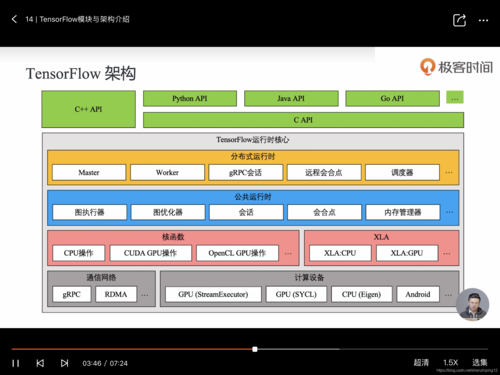Click the 公共运行时 heading

click(253, 197)
